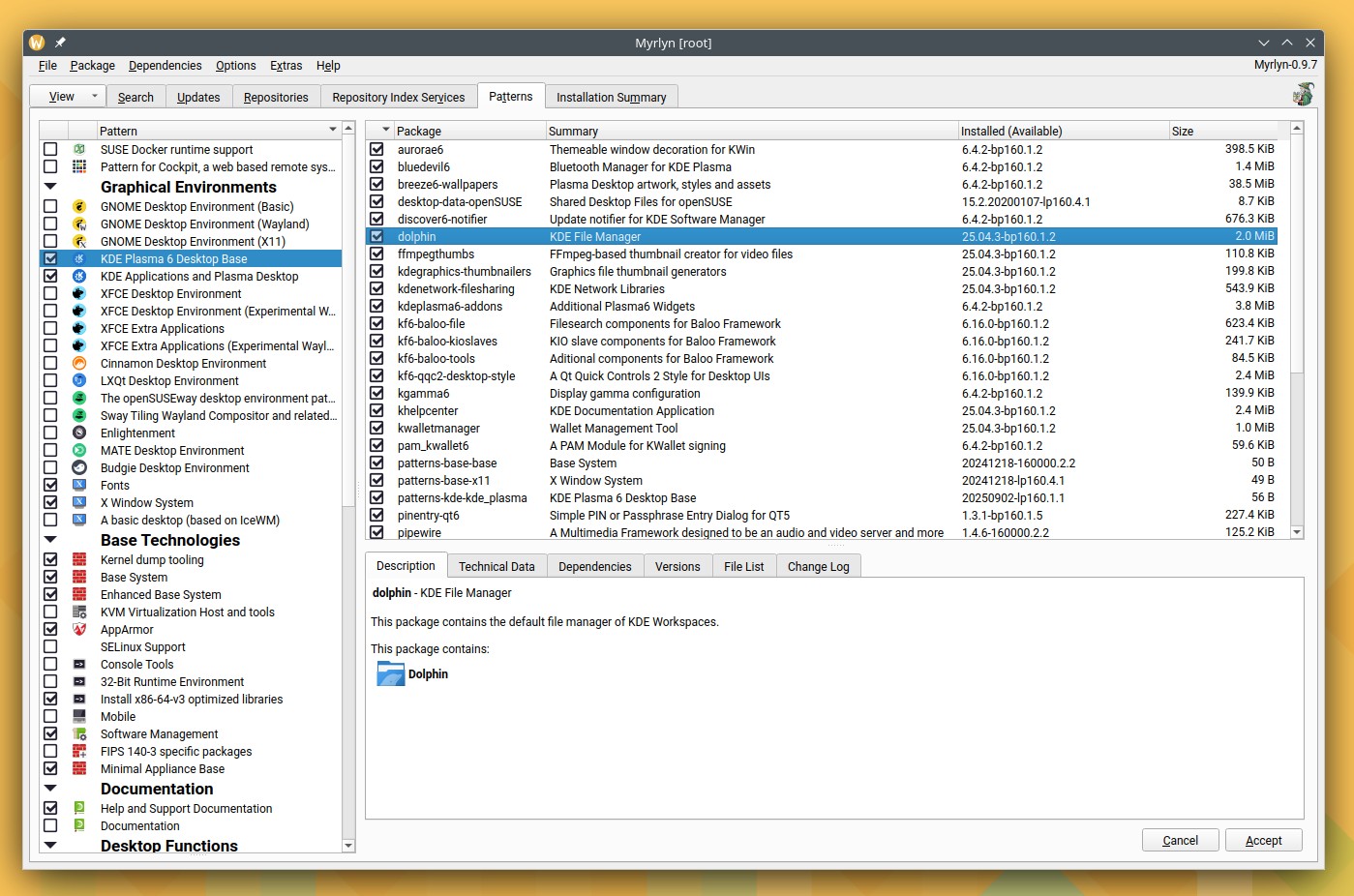Click the KDE Plasma 6 Desktop Base icon
Image resolution: width=1354 pixels, height=896 pixels.
tap(79, 259)
